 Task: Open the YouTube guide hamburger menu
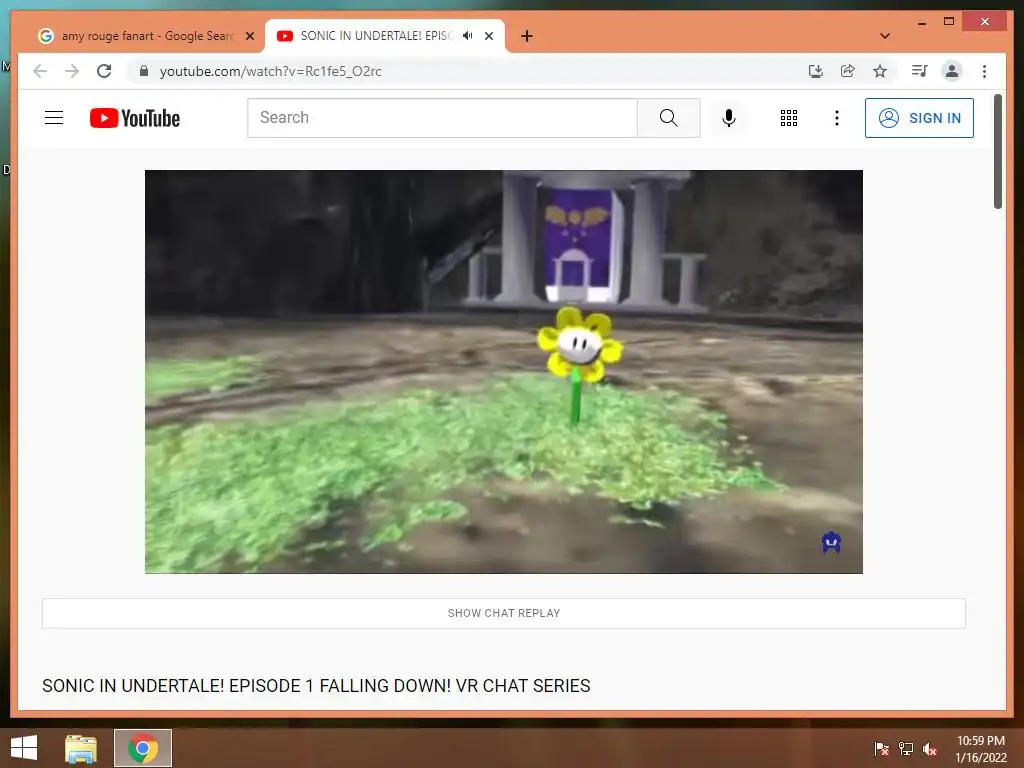pyautogui.click(x=54, y=118)
